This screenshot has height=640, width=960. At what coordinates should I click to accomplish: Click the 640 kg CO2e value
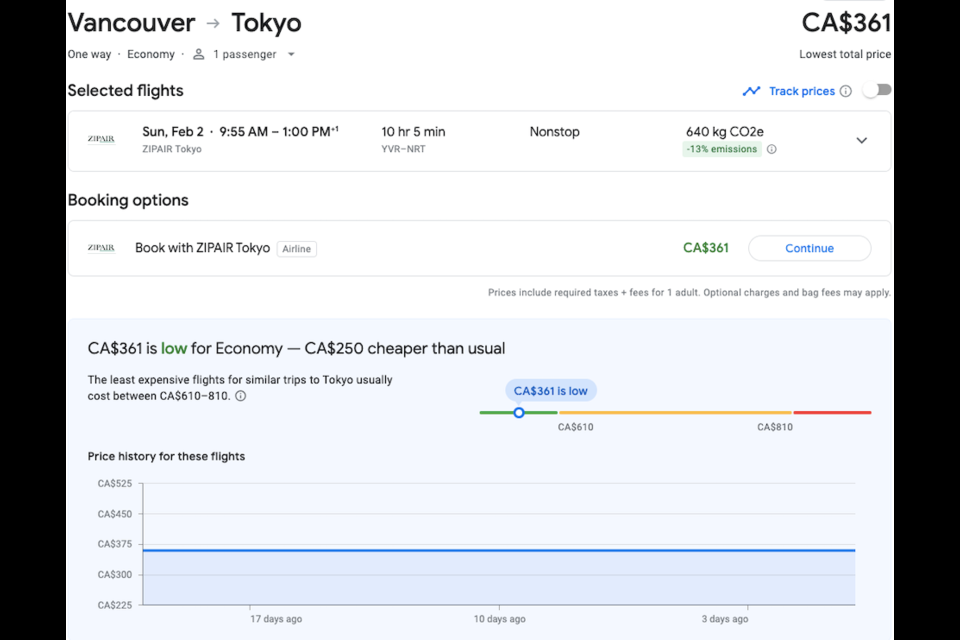point(725,132)
